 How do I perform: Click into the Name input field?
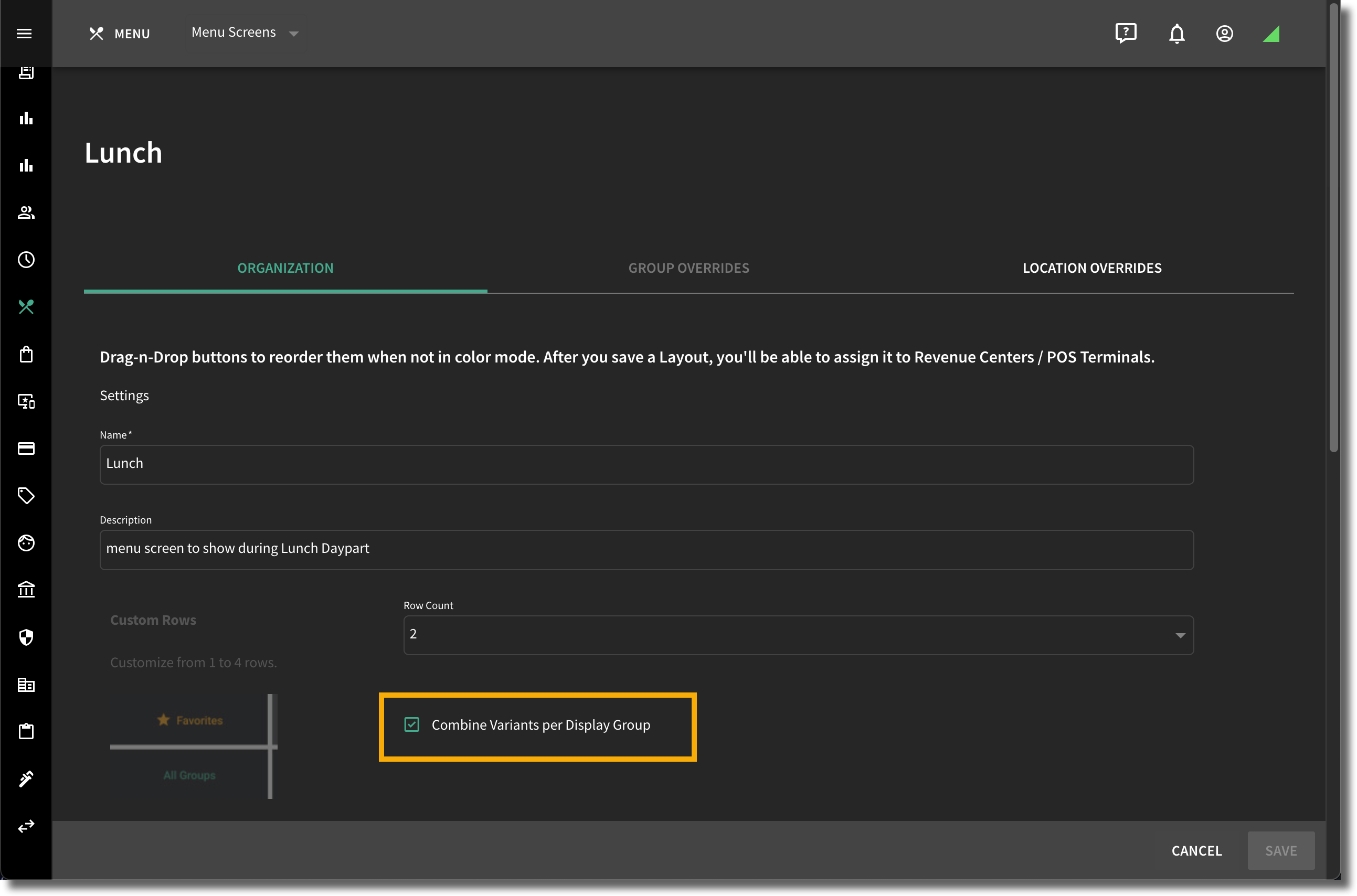(x=646, y=465)
